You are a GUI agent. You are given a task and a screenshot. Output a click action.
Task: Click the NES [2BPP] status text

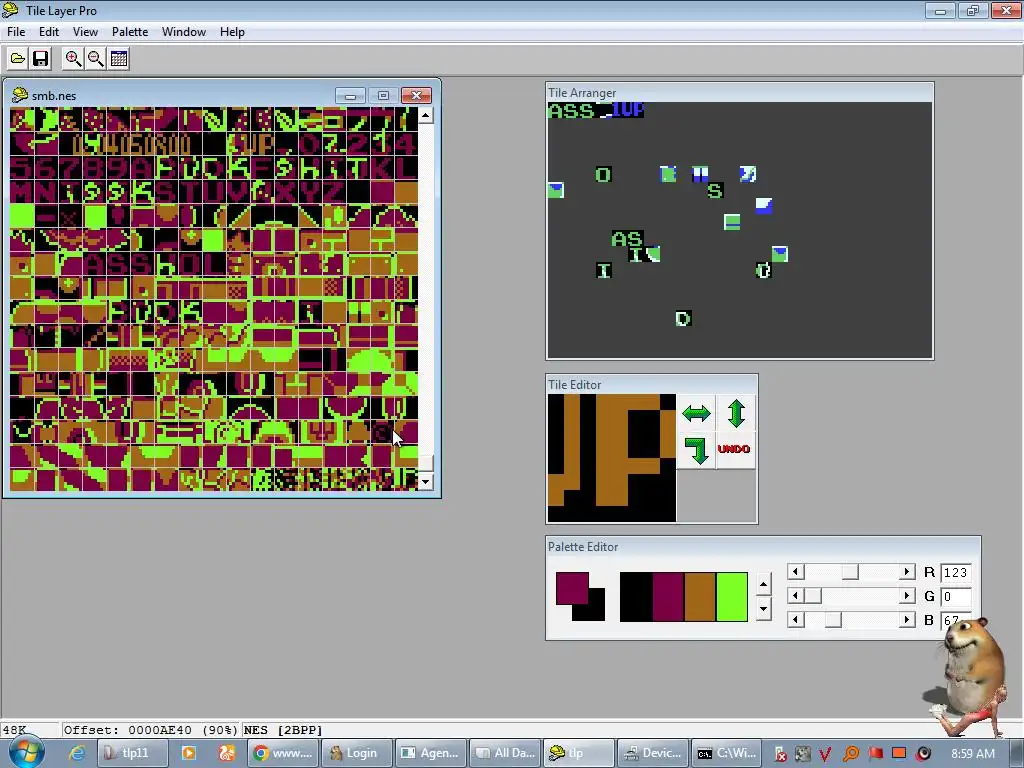point(283,730)
